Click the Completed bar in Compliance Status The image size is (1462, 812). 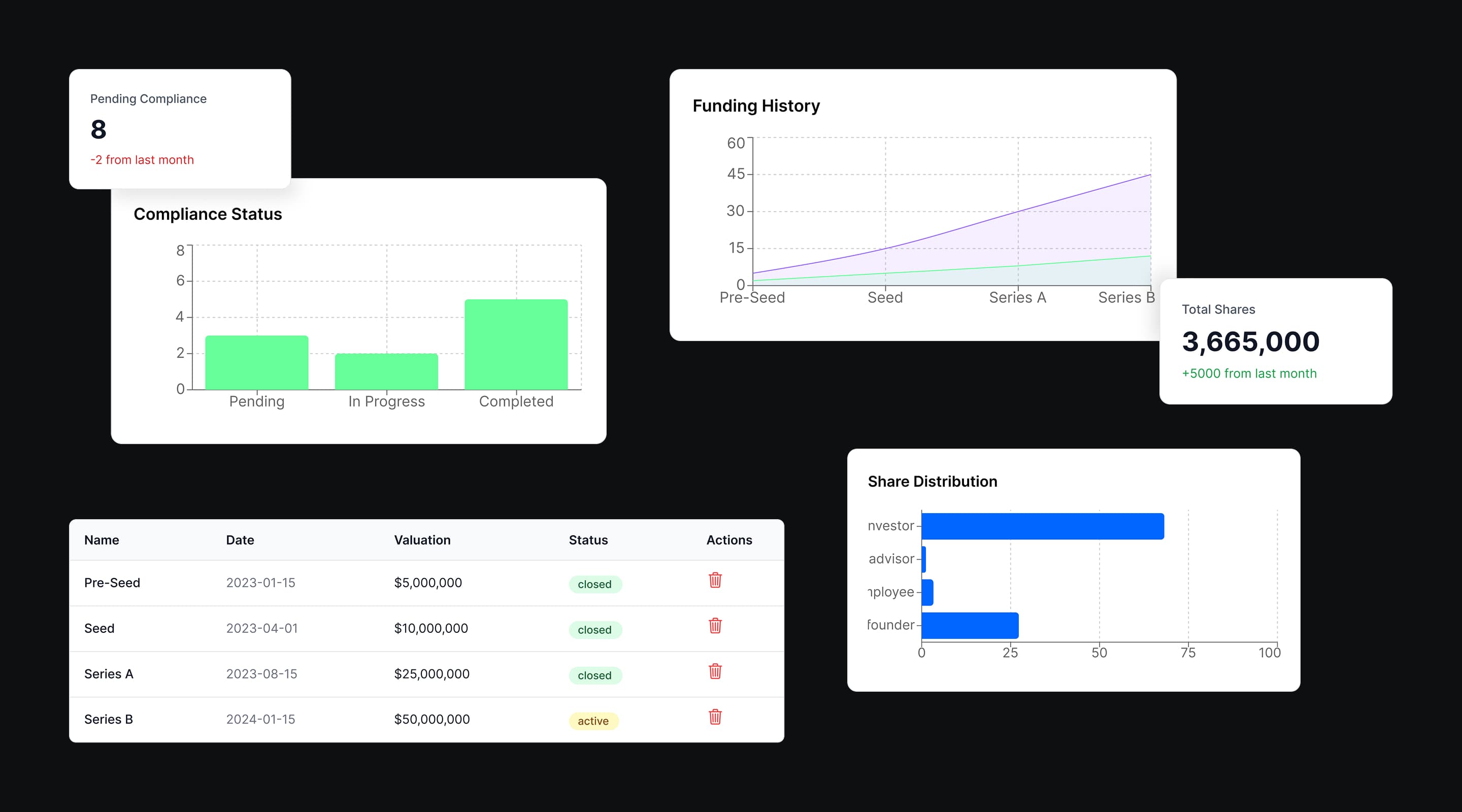click(516, 345)
